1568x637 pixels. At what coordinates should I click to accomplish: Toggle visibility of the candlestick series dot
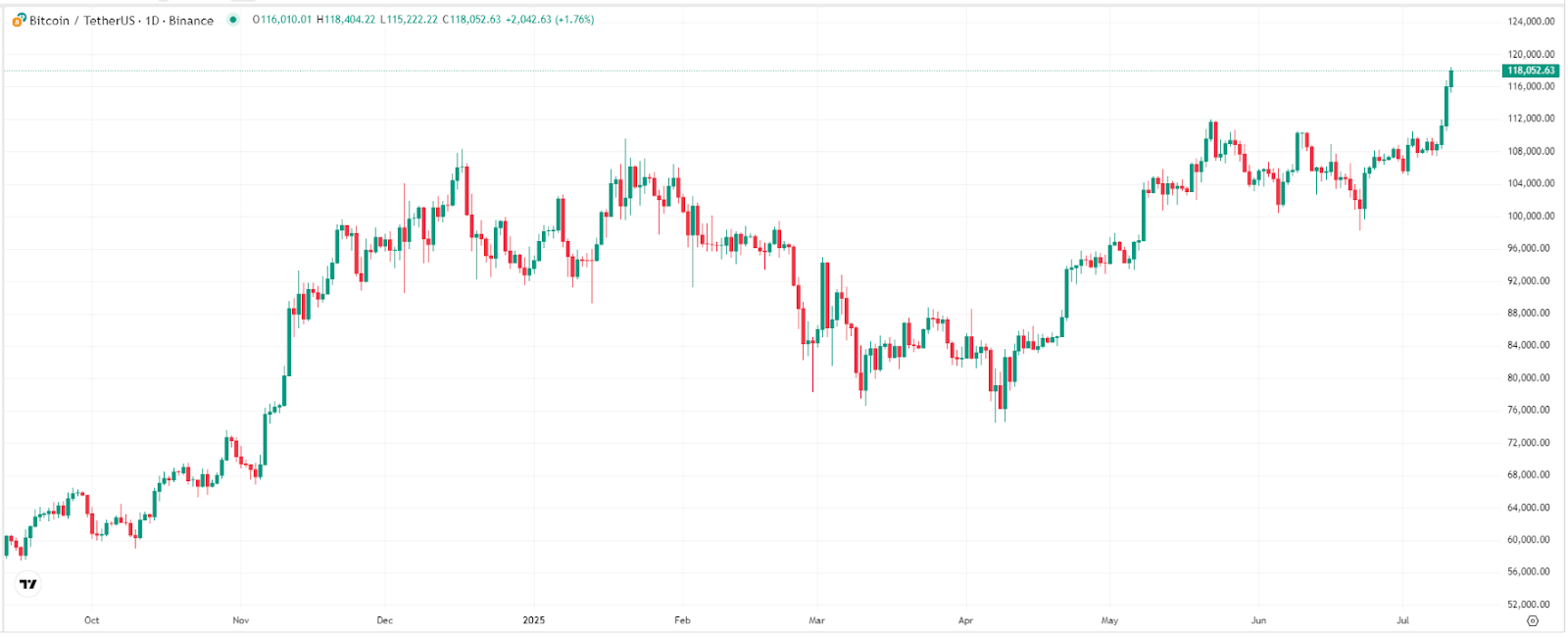point(232,19)
